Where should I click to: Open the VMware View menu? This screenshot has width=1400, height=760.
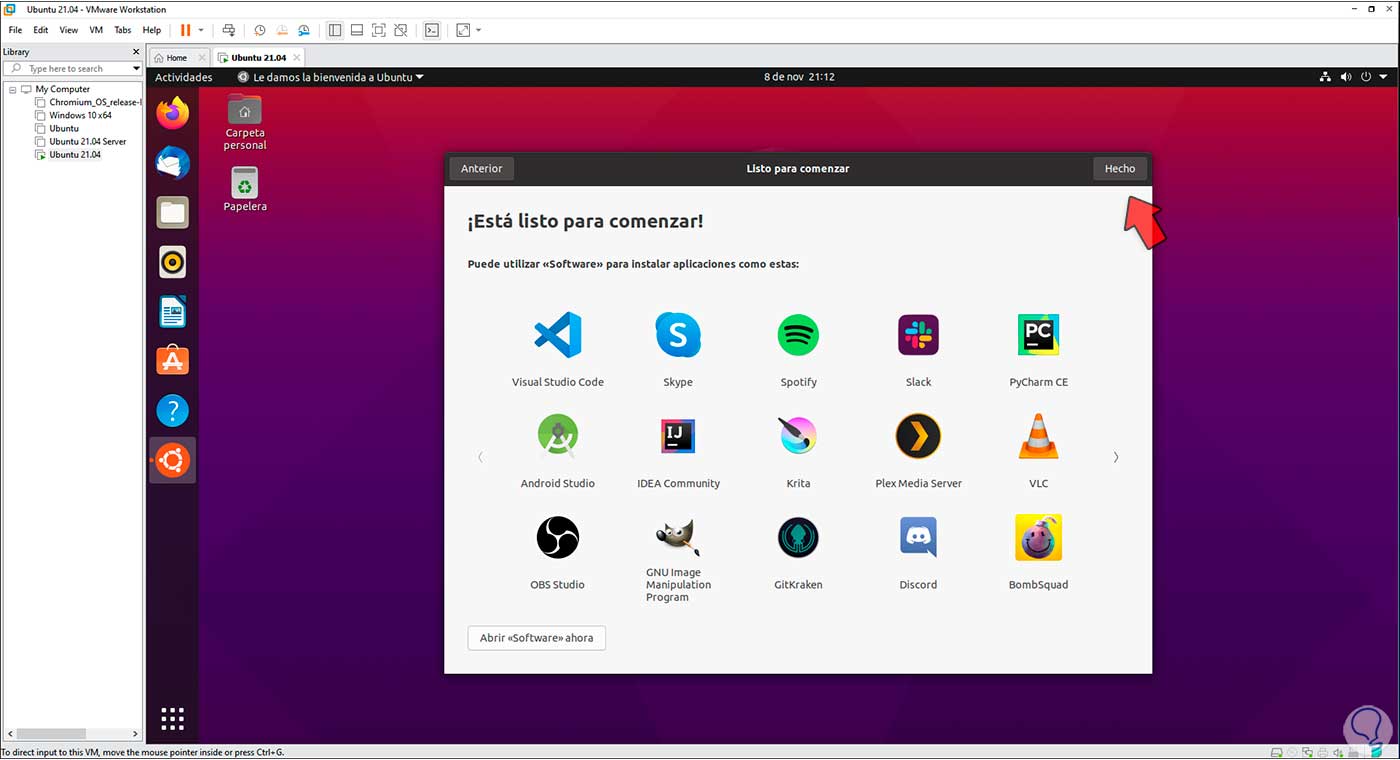point(69,30)
